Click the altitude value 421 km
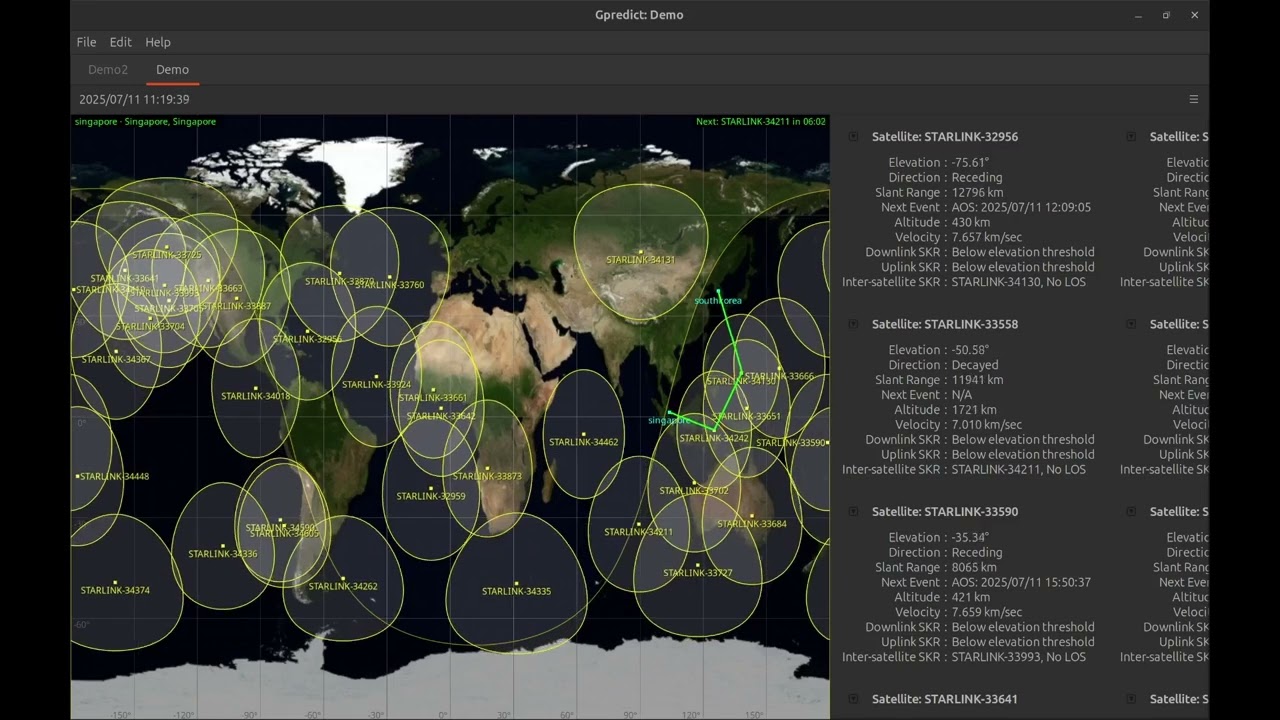 970,597
